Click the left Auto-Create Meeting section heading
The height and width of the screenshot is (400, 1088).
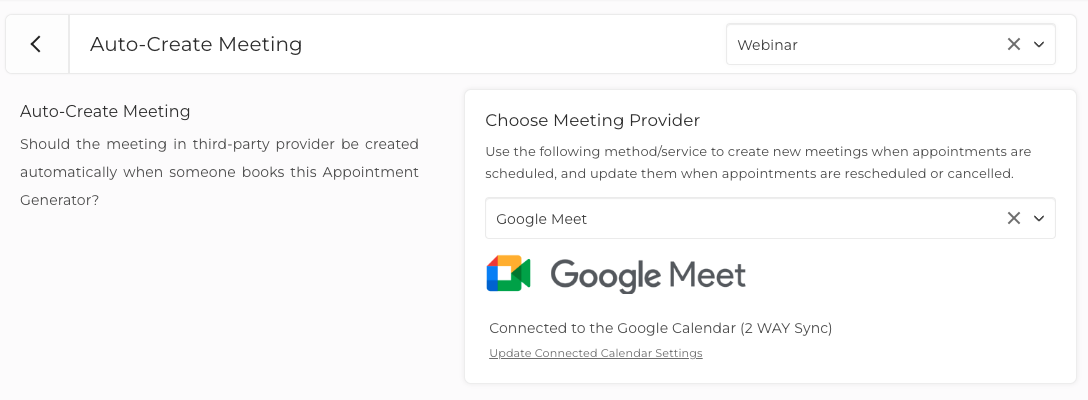point(105,111)
